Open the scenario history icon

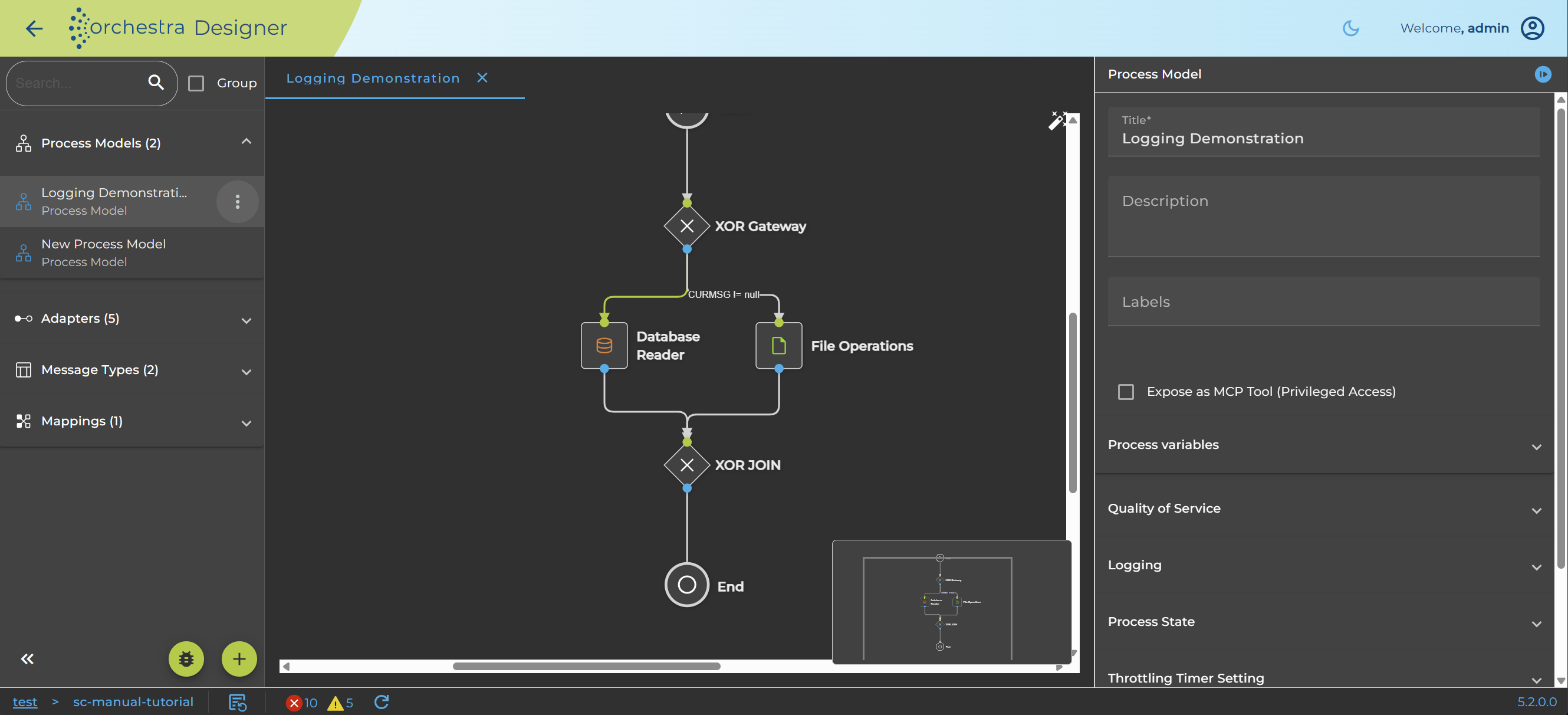(x=238, y=702)
